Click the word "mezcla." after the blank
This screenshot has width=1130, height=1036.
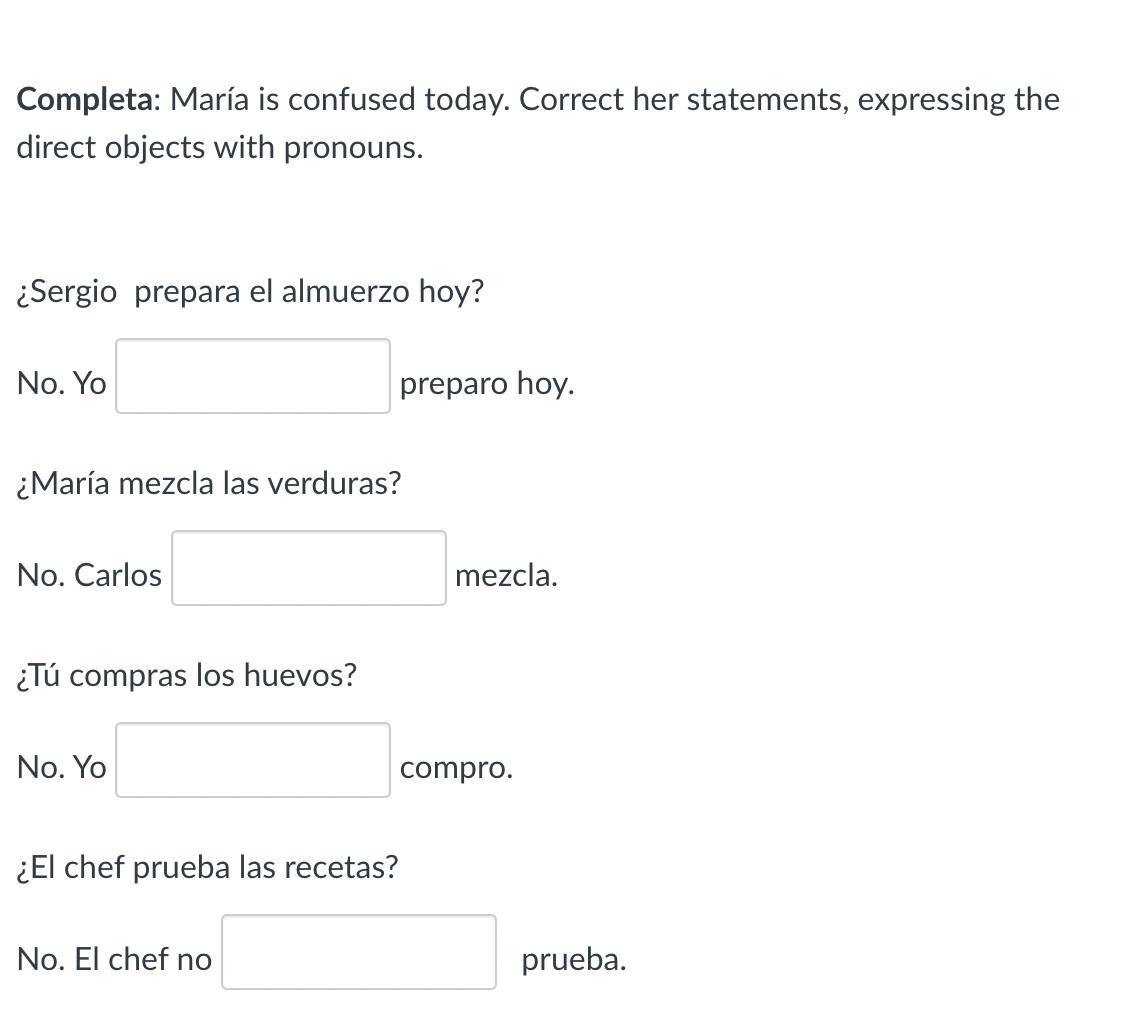click(506, 575)
